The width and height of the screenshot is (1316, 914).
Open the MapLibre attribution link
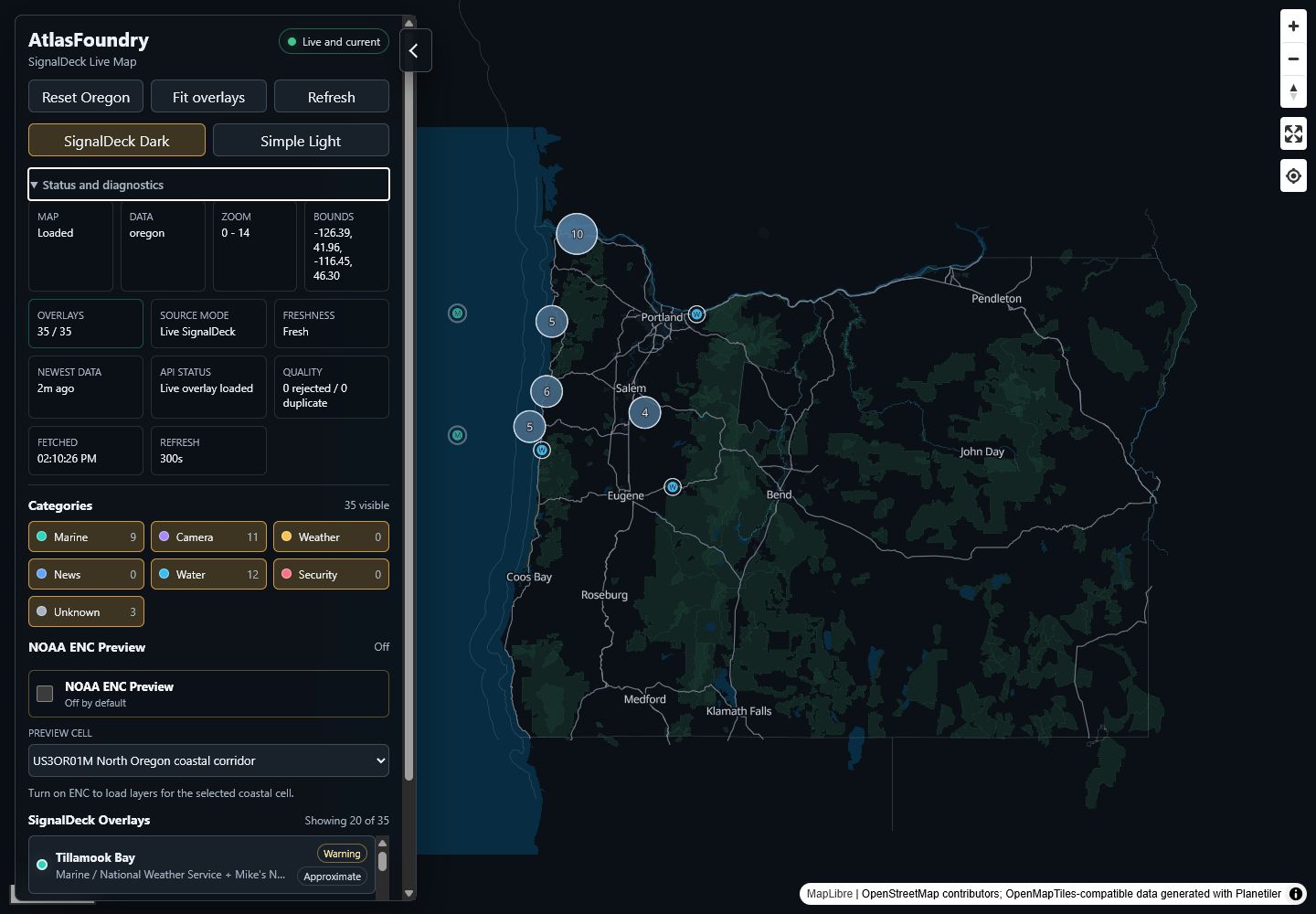click(x=829, y=894)
